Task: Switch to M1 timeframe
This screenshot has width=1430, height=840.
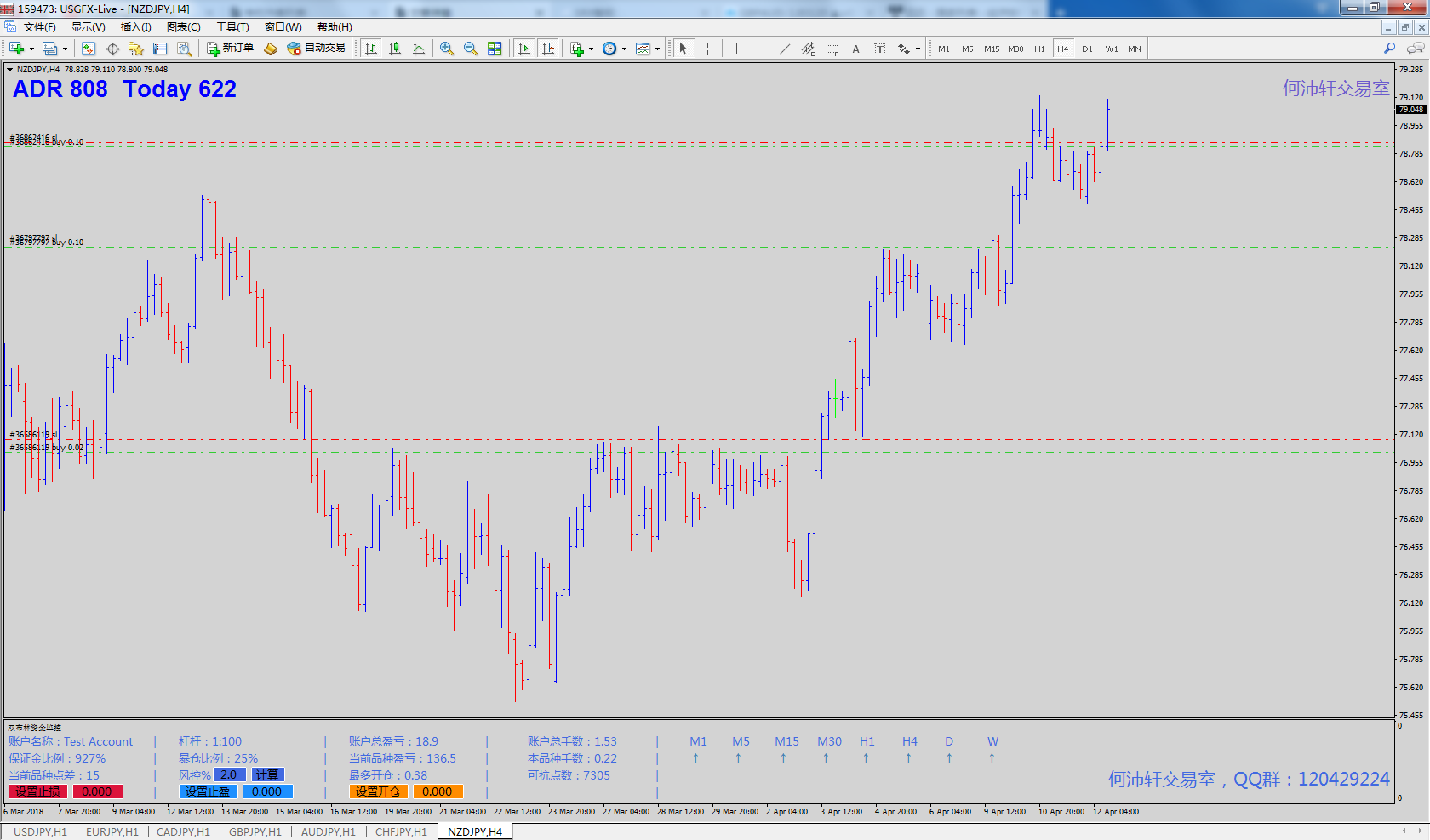Action: click(x=944, y=49)
